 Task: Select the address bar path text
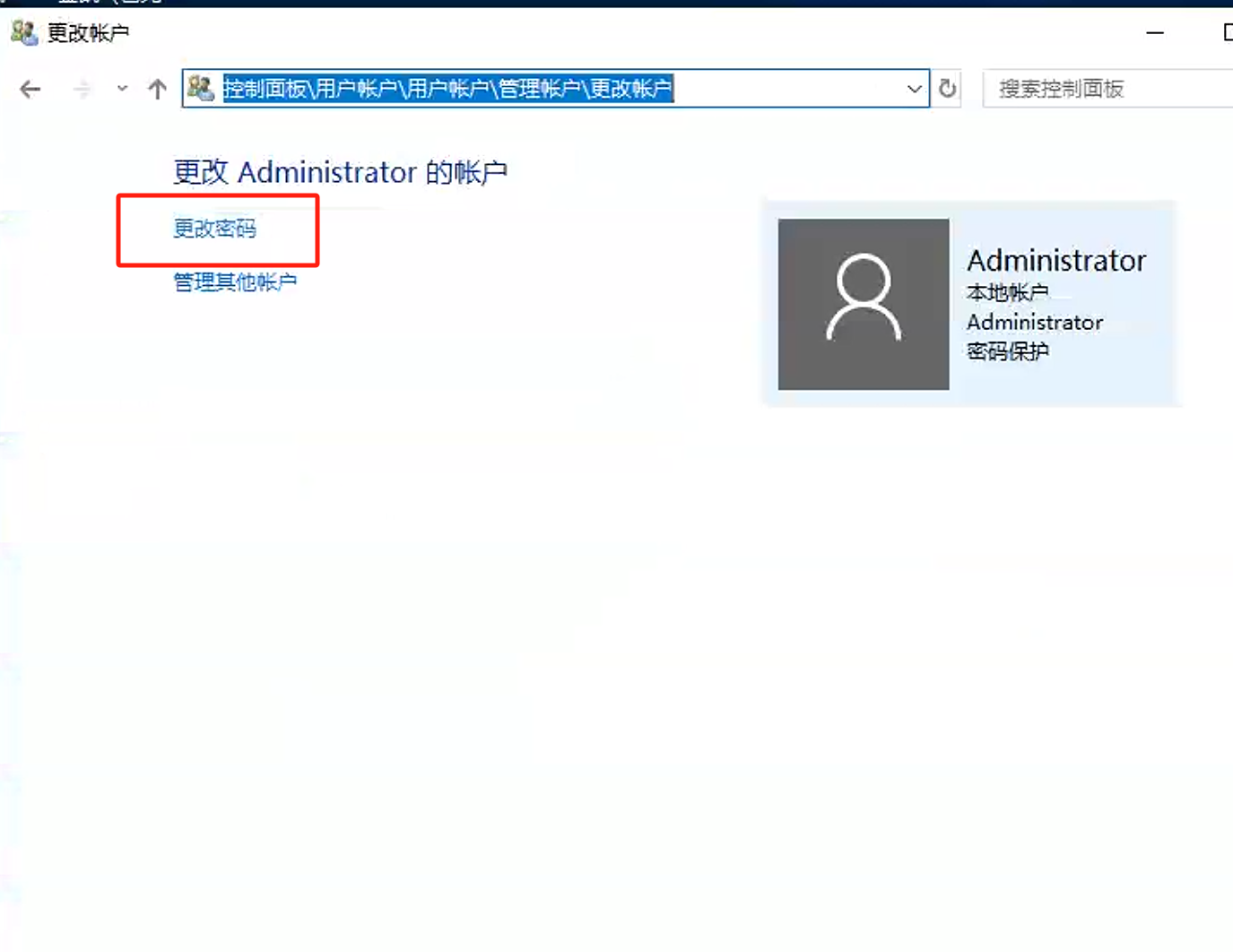click(447, 88)
